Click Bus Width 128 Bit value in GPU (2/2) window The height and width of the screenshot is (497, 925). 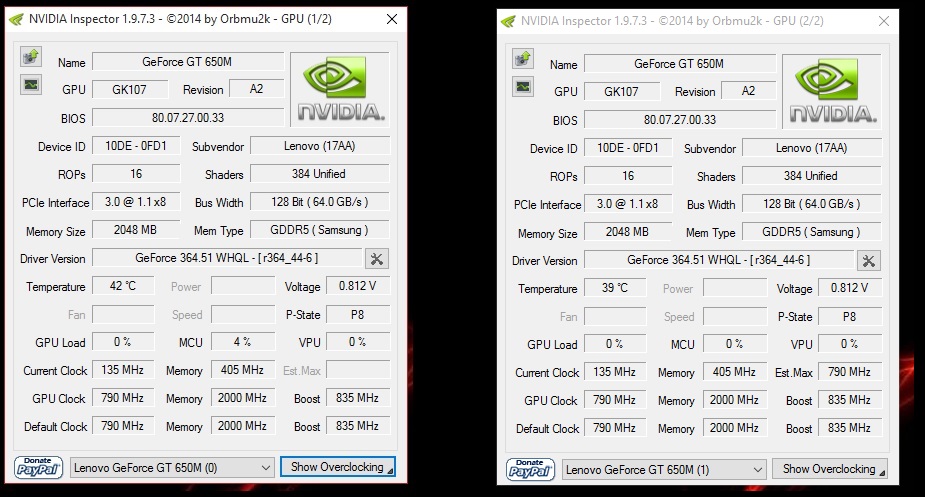click(812, 204)
